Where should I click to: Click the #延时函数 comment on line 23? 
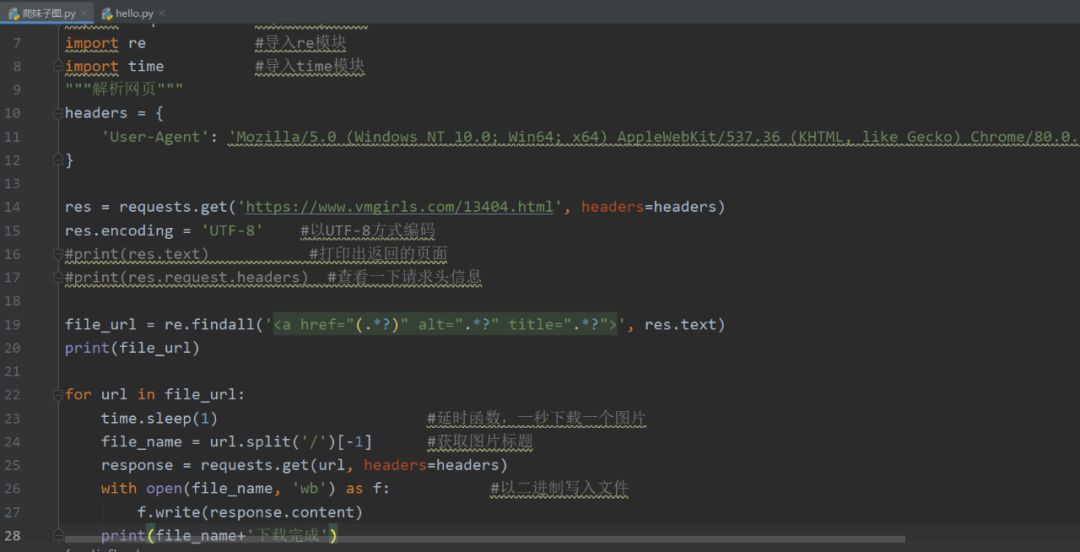(537, 418)
